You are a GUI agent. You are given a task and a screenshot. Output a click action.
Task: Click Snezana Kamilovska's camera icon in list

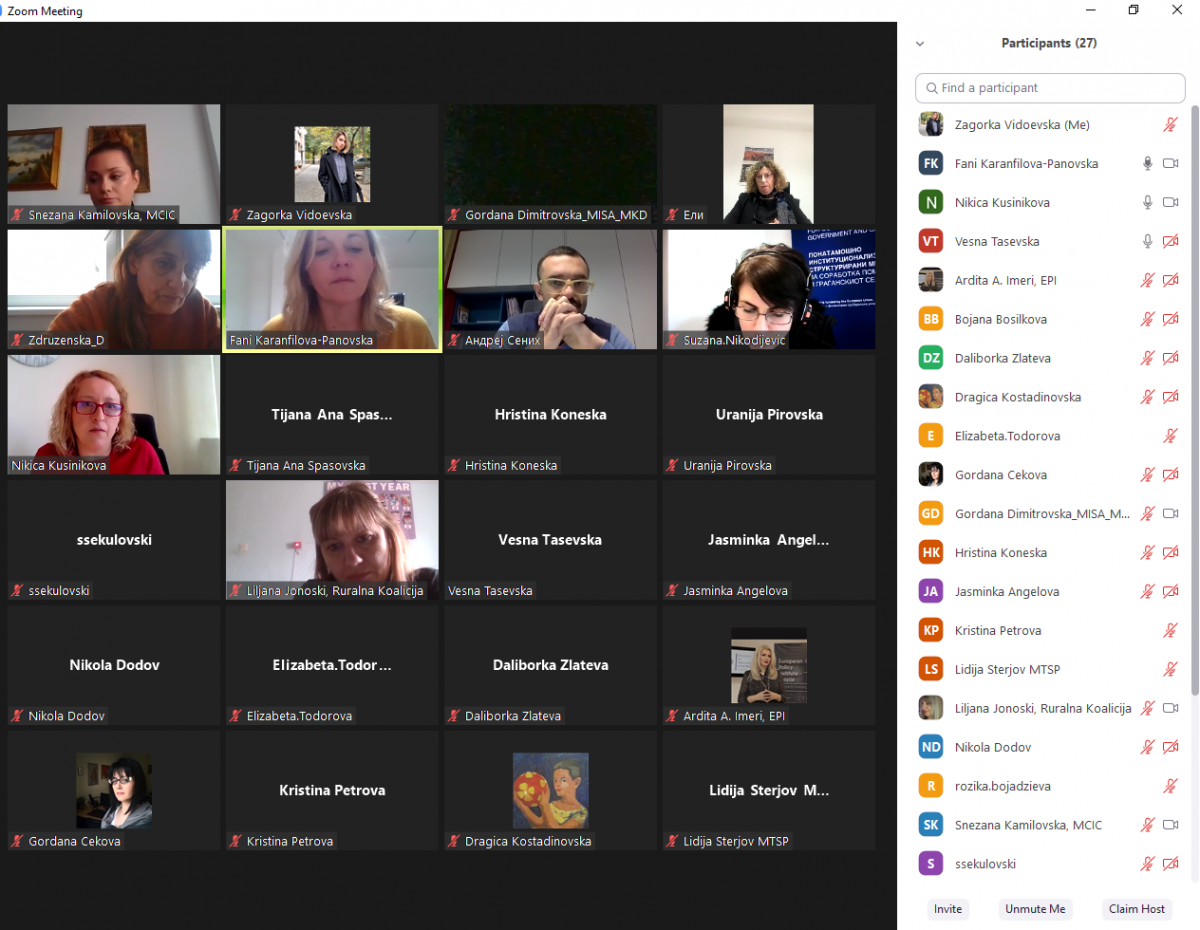[x=1170, y=826]
